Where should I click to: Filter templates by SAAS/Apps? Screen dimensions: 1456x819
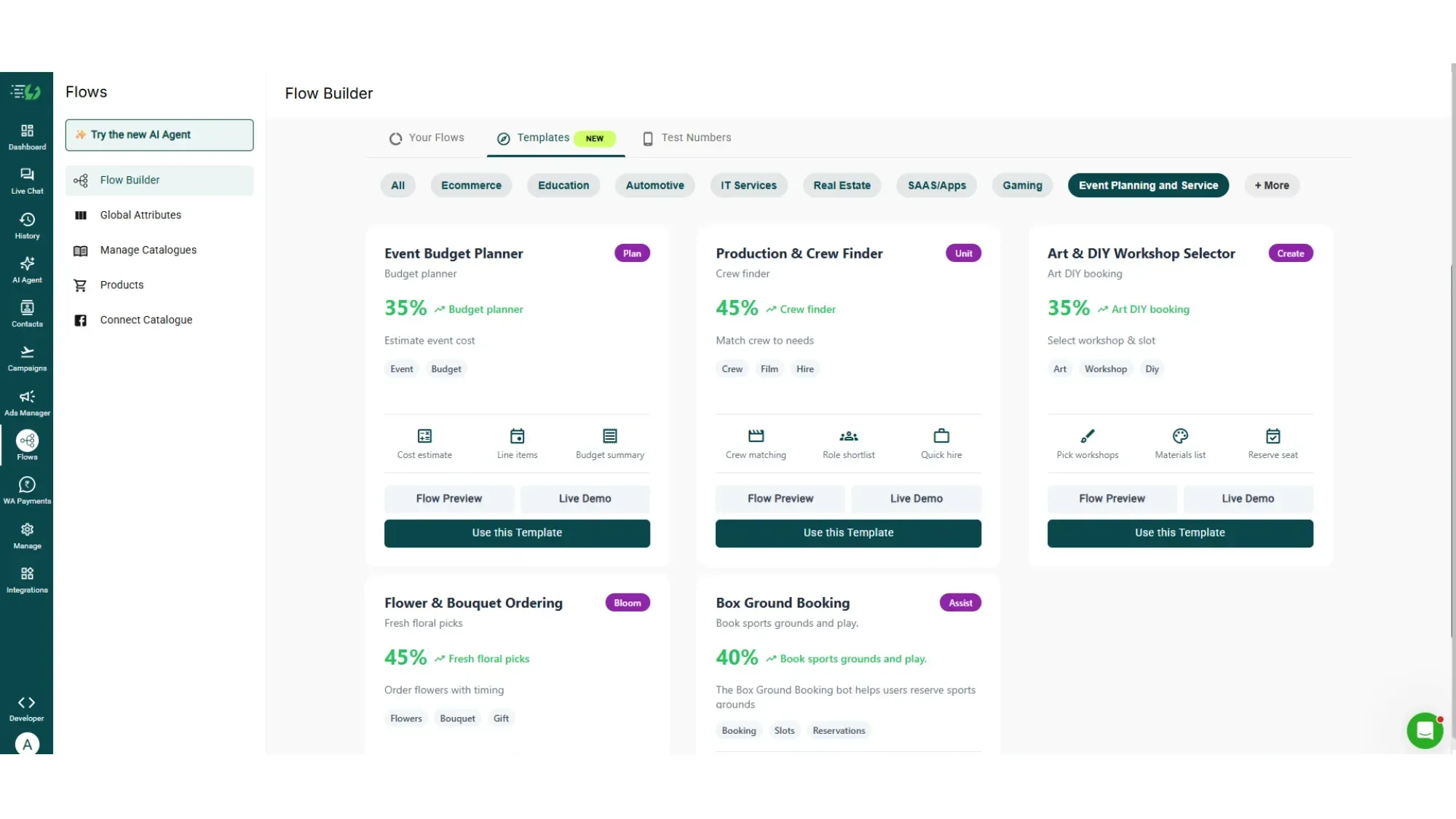point(937,186)
